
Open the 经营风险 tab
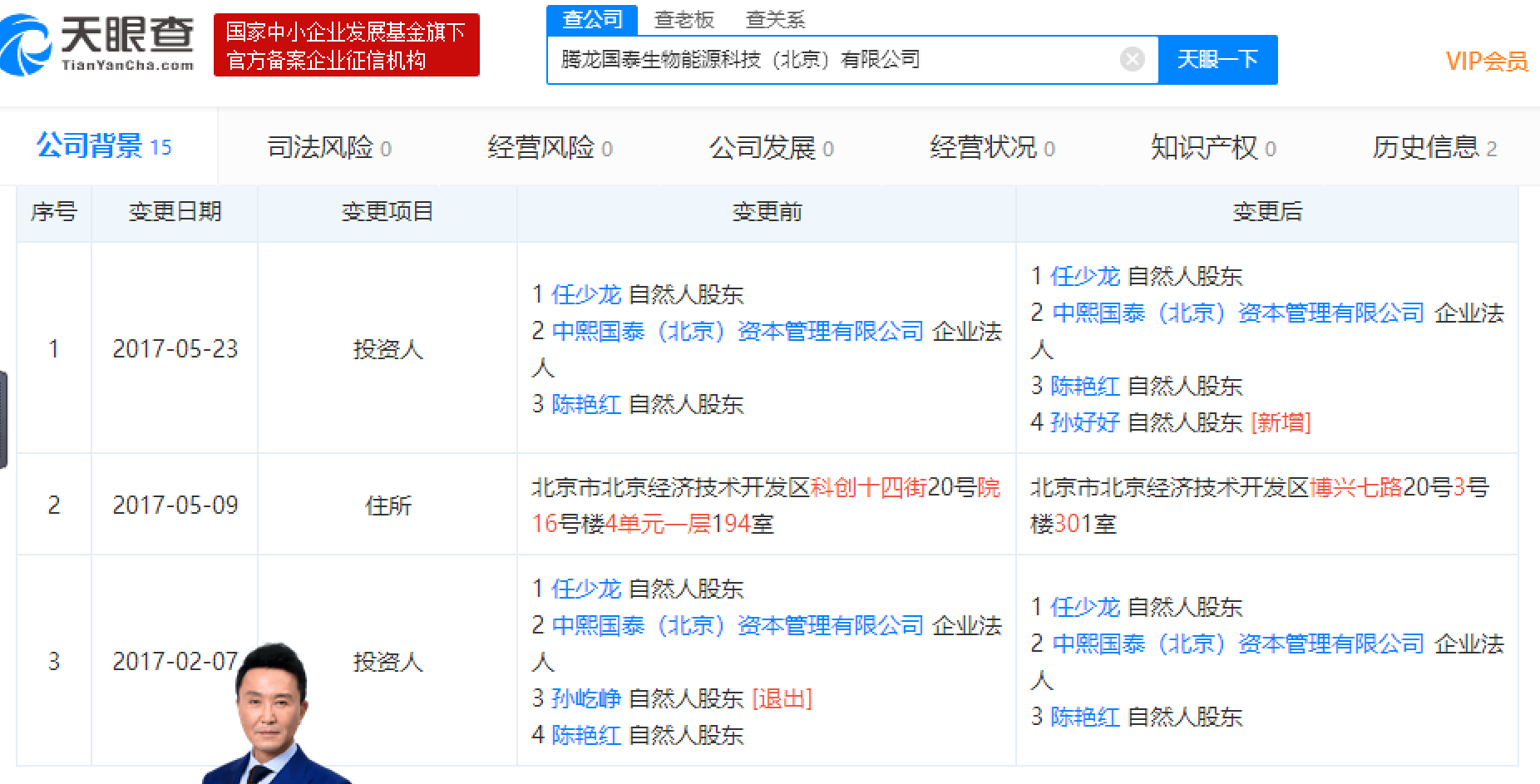[550, 148]
